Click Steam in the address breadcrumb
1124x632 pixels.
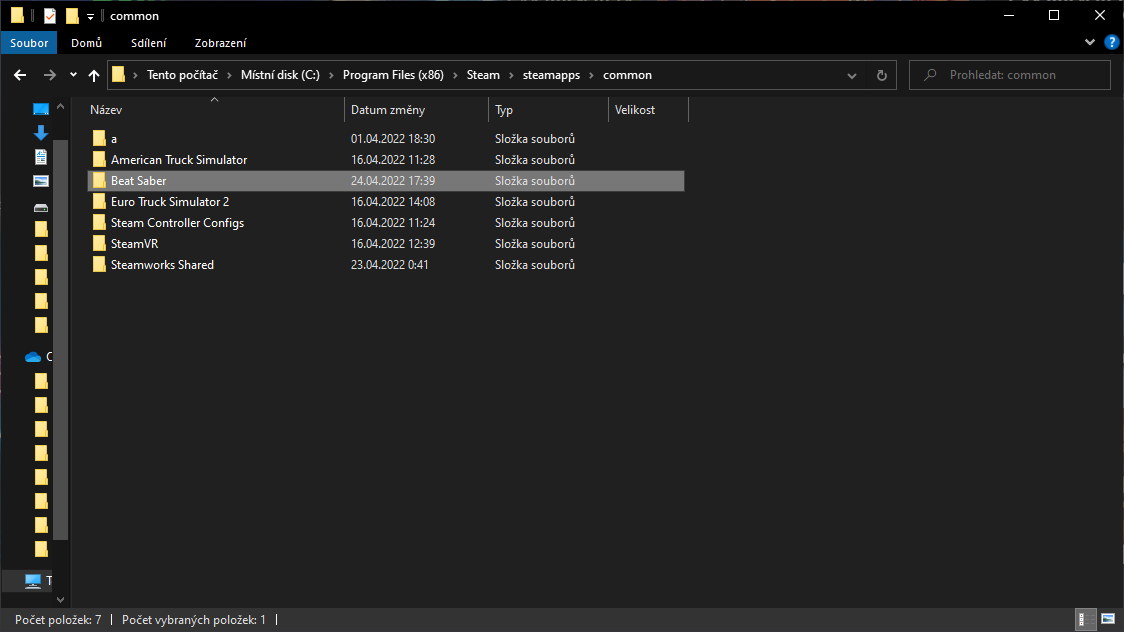[x=483, y=75]
